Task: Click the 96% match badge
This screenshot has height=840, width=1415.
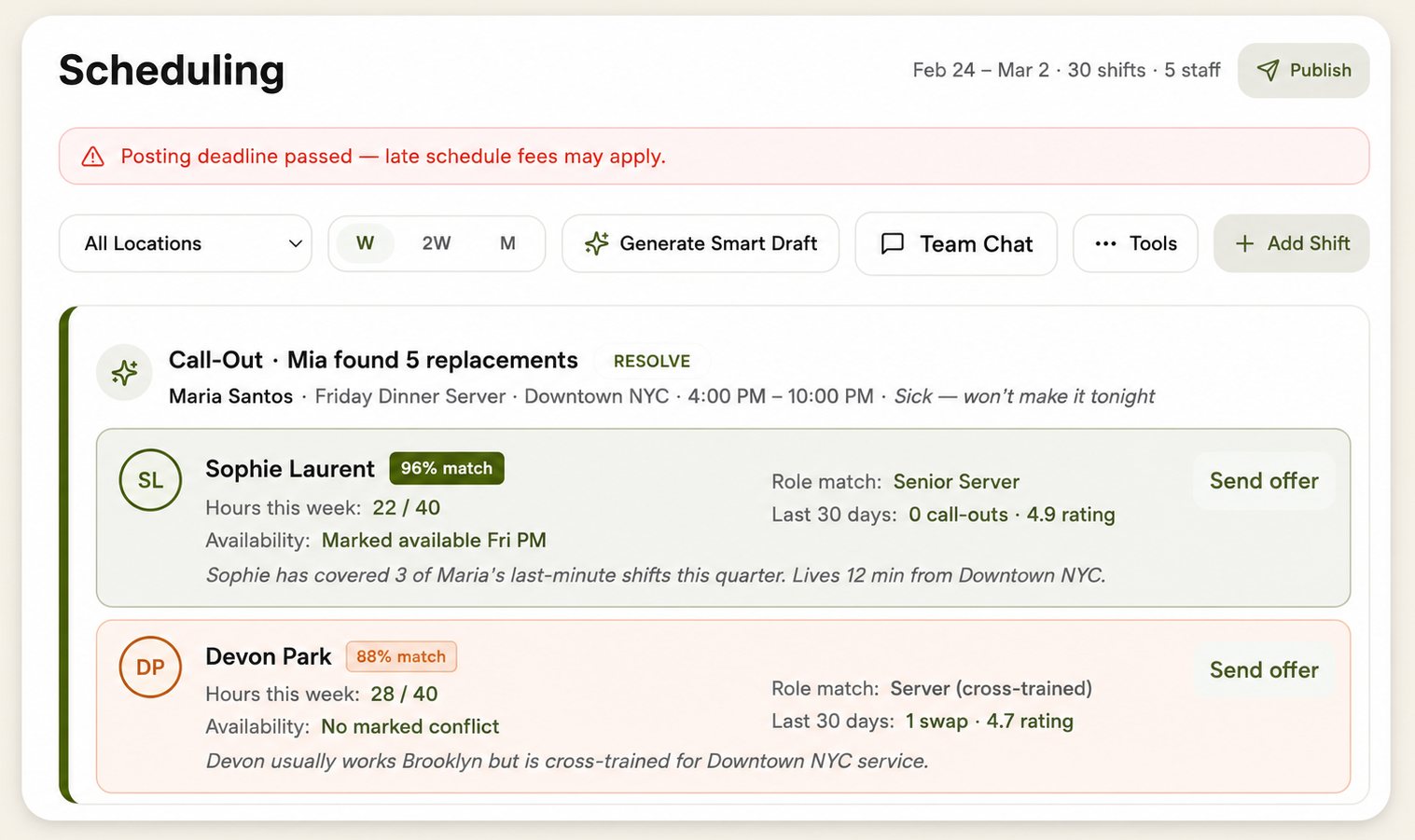Action: [447, 468]
